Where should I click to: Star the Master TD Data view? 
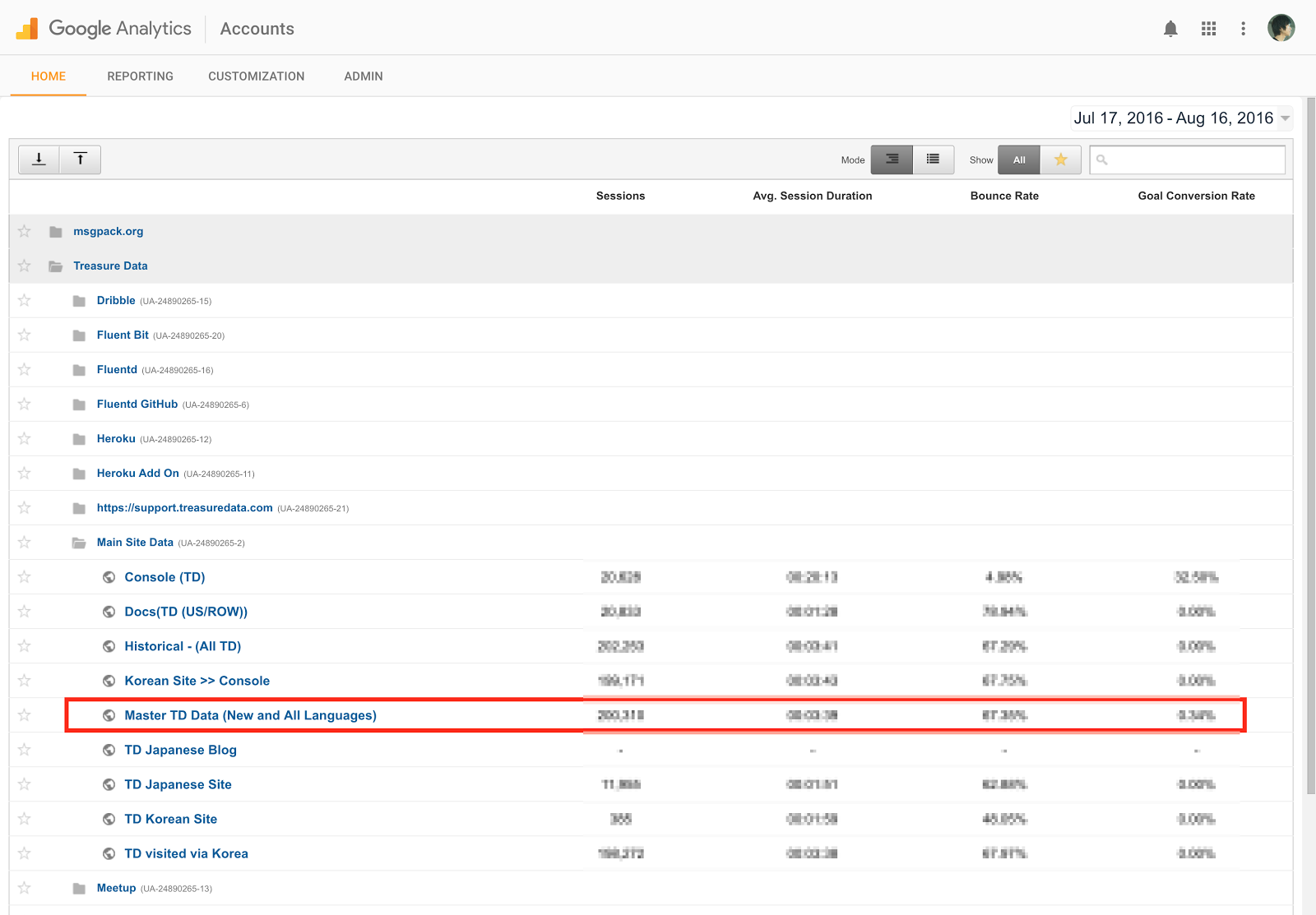pos(25,714)
